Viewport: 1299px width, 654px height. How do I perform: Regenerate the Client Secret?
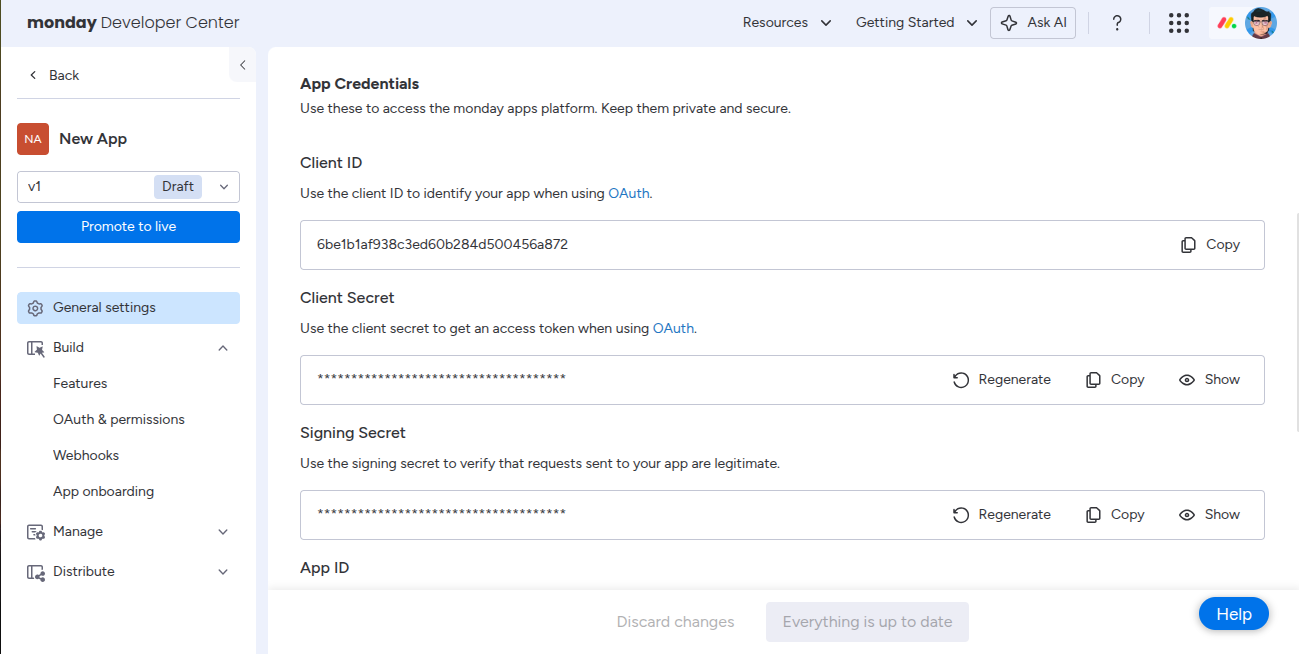[1001, 380]
